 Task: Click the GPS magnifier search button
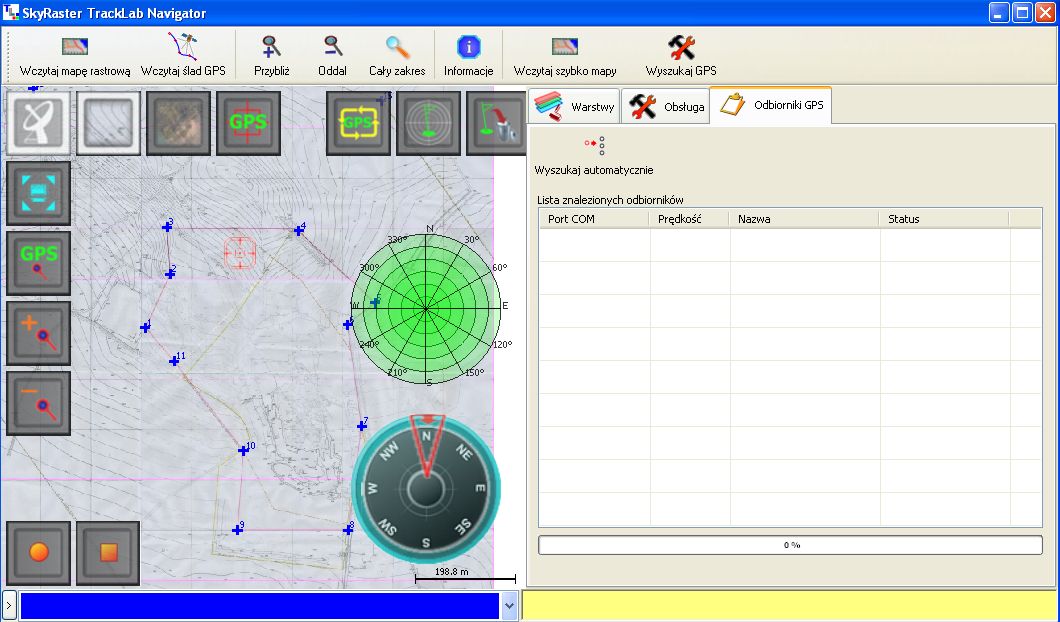39,263
